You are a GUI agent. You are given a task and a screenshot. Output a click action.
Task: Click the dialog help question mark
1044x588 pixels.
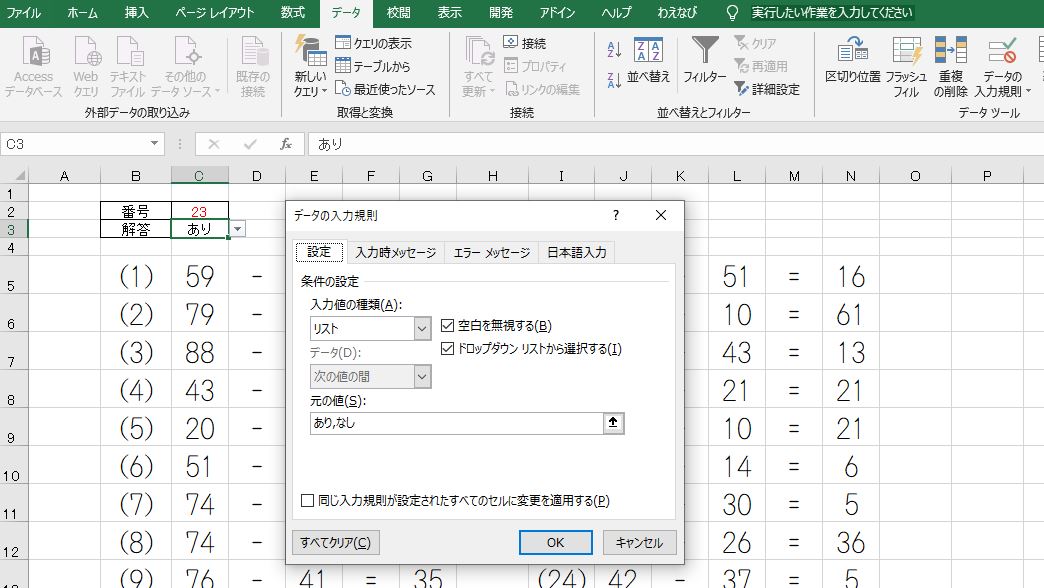tap(616, 215)
